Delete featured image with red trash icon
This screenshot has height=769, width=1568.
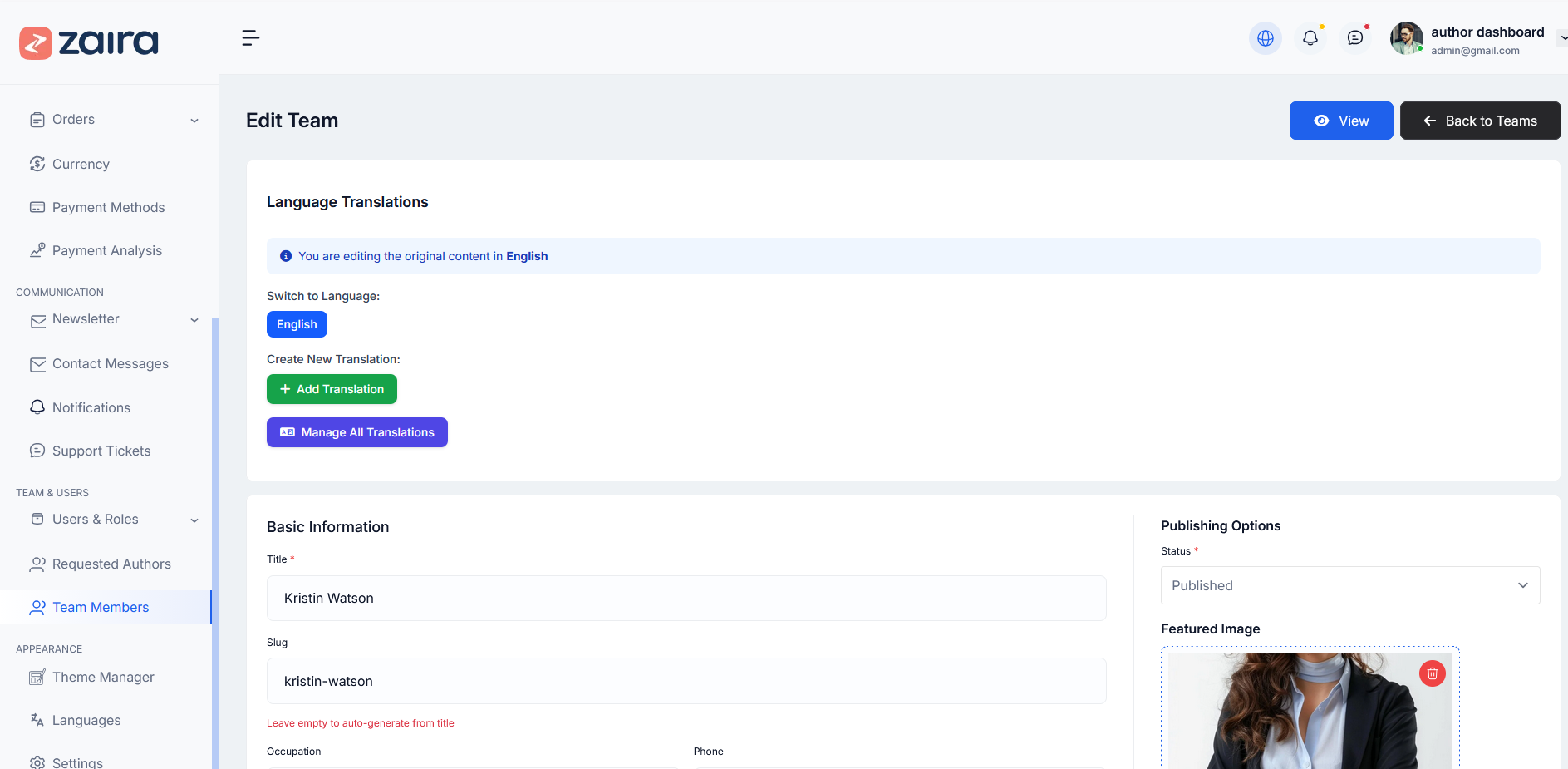[1432, 673]
